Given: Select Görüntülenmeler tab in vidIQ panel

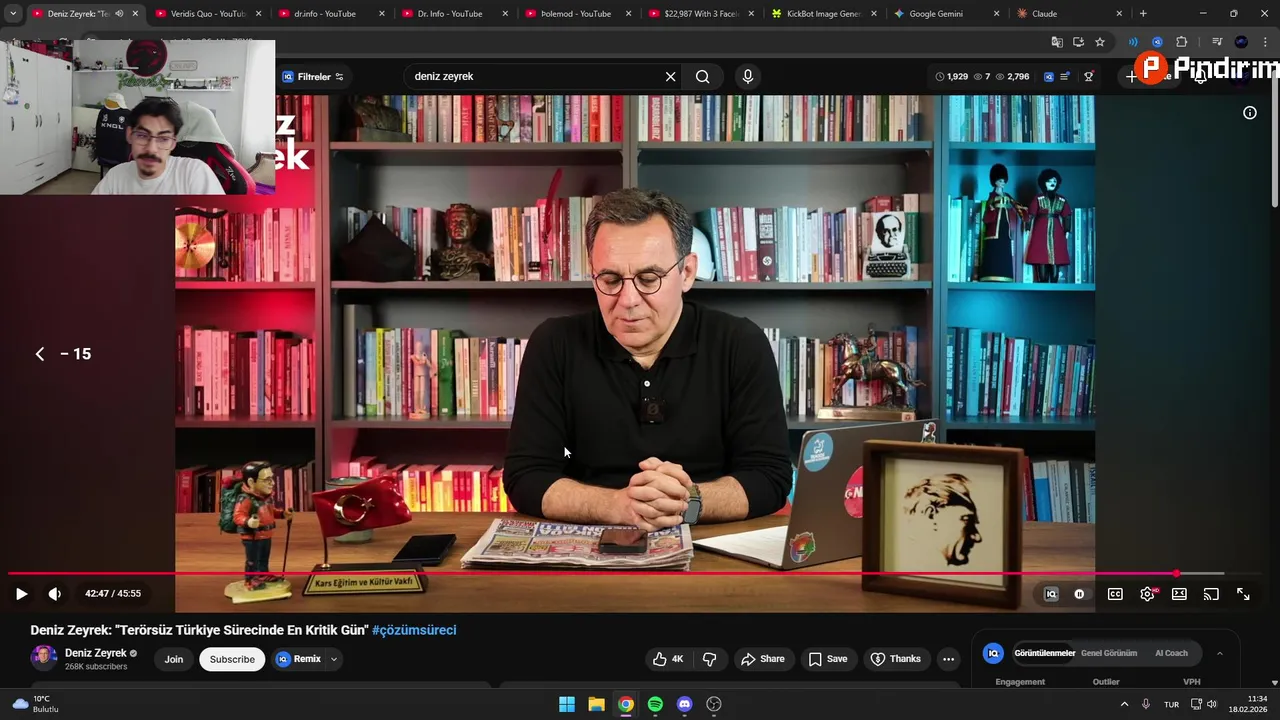Looking at the screenshot, I should click(1045, 653).
